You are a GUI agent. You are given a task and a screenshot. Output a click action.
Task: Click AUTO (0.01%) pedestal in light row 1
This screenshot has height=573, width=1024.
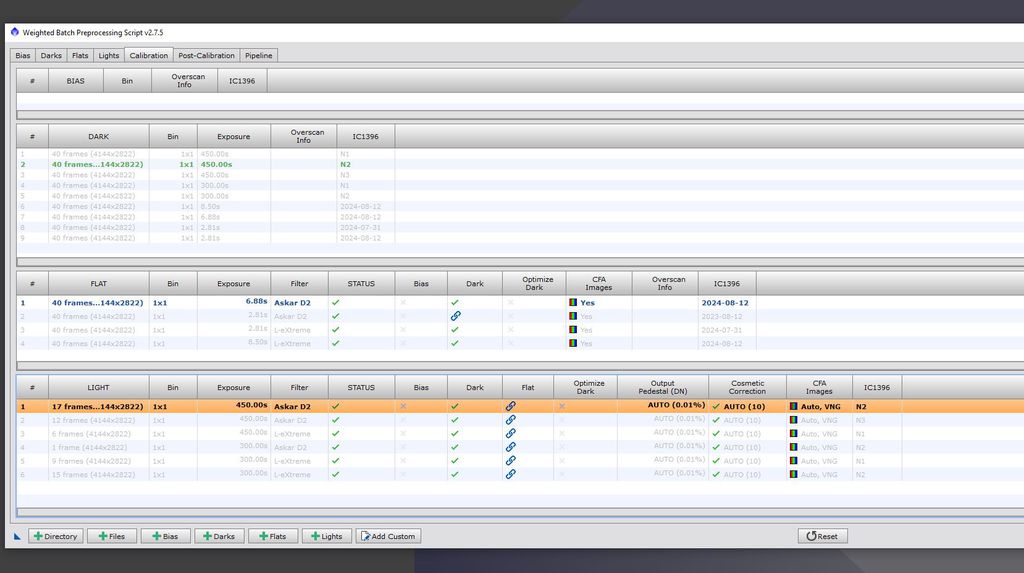676,406
